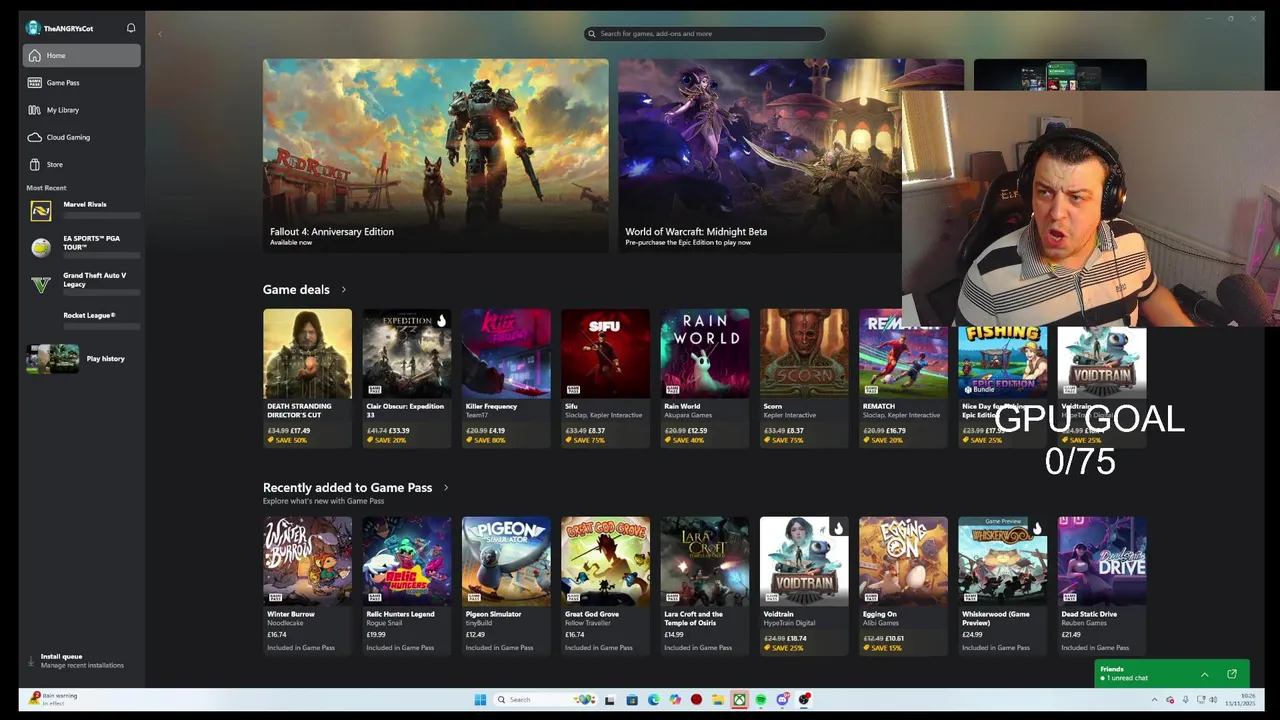Open the Fallout 4: Anniversary Edition banner
The height and width of the screenshot is (720, 1280).
435,155
